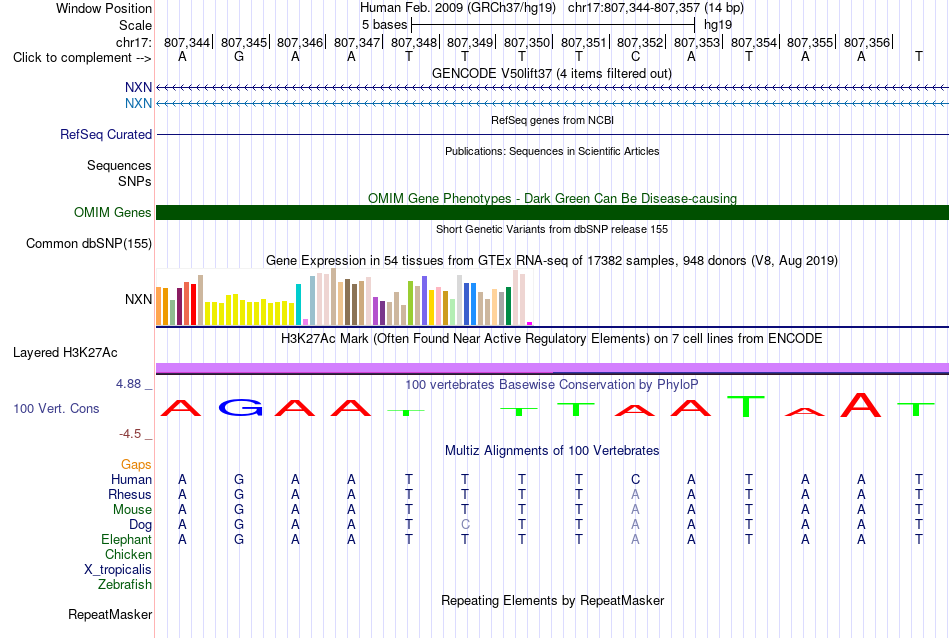Viewport: 950px width, 638px height.
Task: Click the orange 'Gaps' alignment label
Action: [x=136, y=465]
